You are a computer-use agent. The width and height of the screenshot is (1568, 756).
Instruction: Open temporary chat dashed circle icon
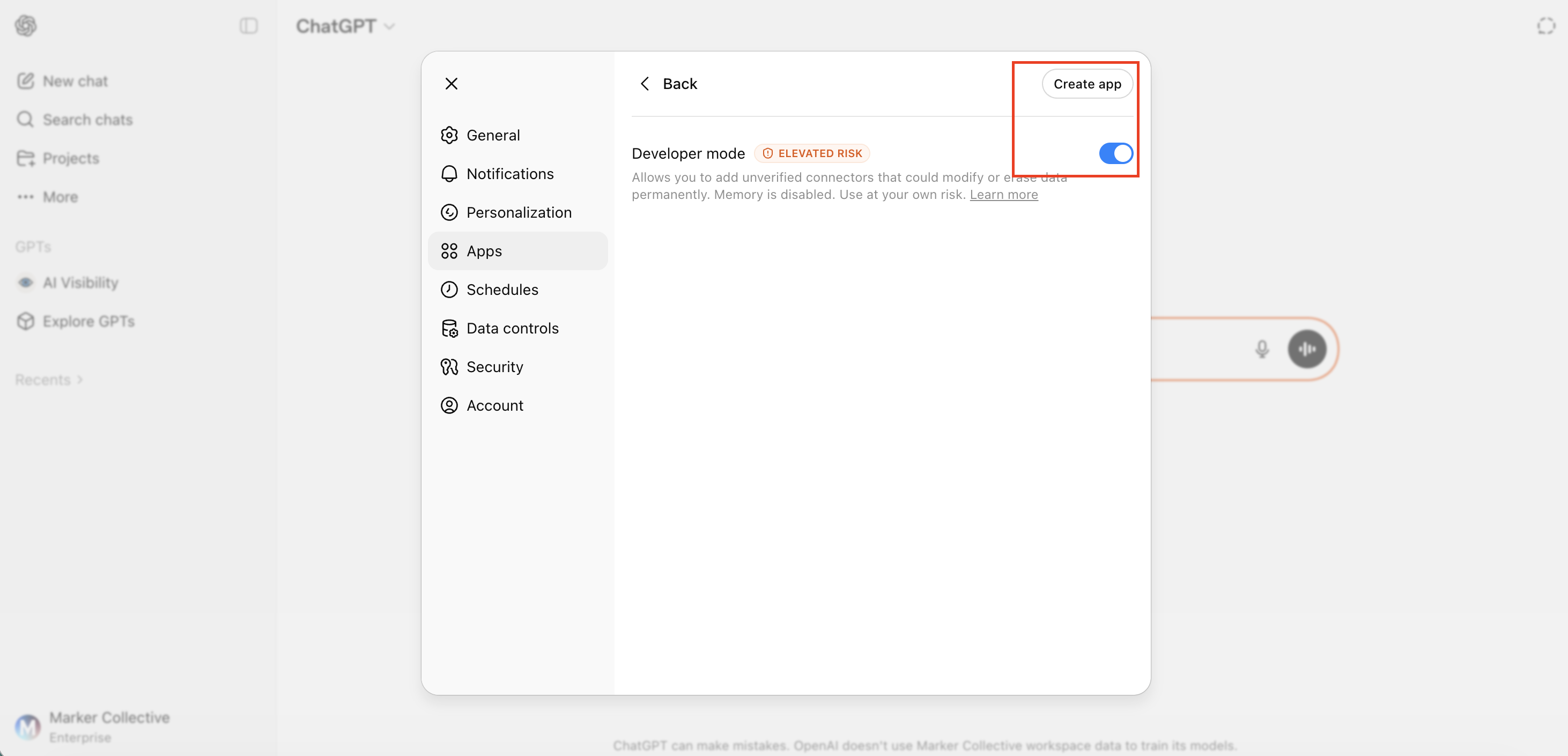[x=1545, y=26]
